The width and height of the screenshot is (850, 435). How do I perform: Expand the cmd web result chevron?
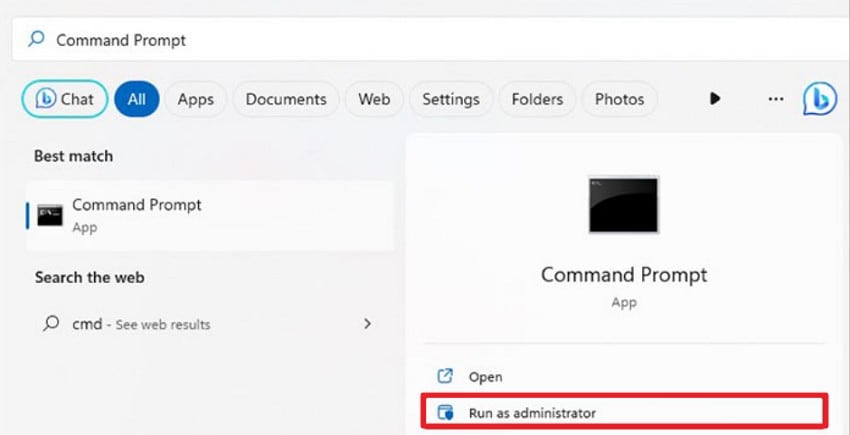(368, 324)
